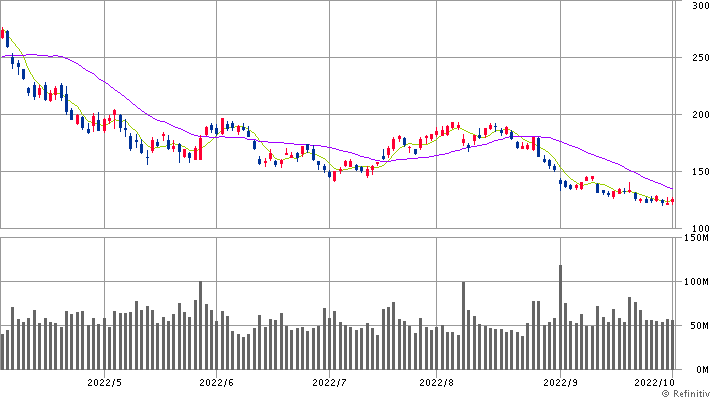Click the 2022/5 date label
Screen dimensions: 710x400
(x=104, y=381)
